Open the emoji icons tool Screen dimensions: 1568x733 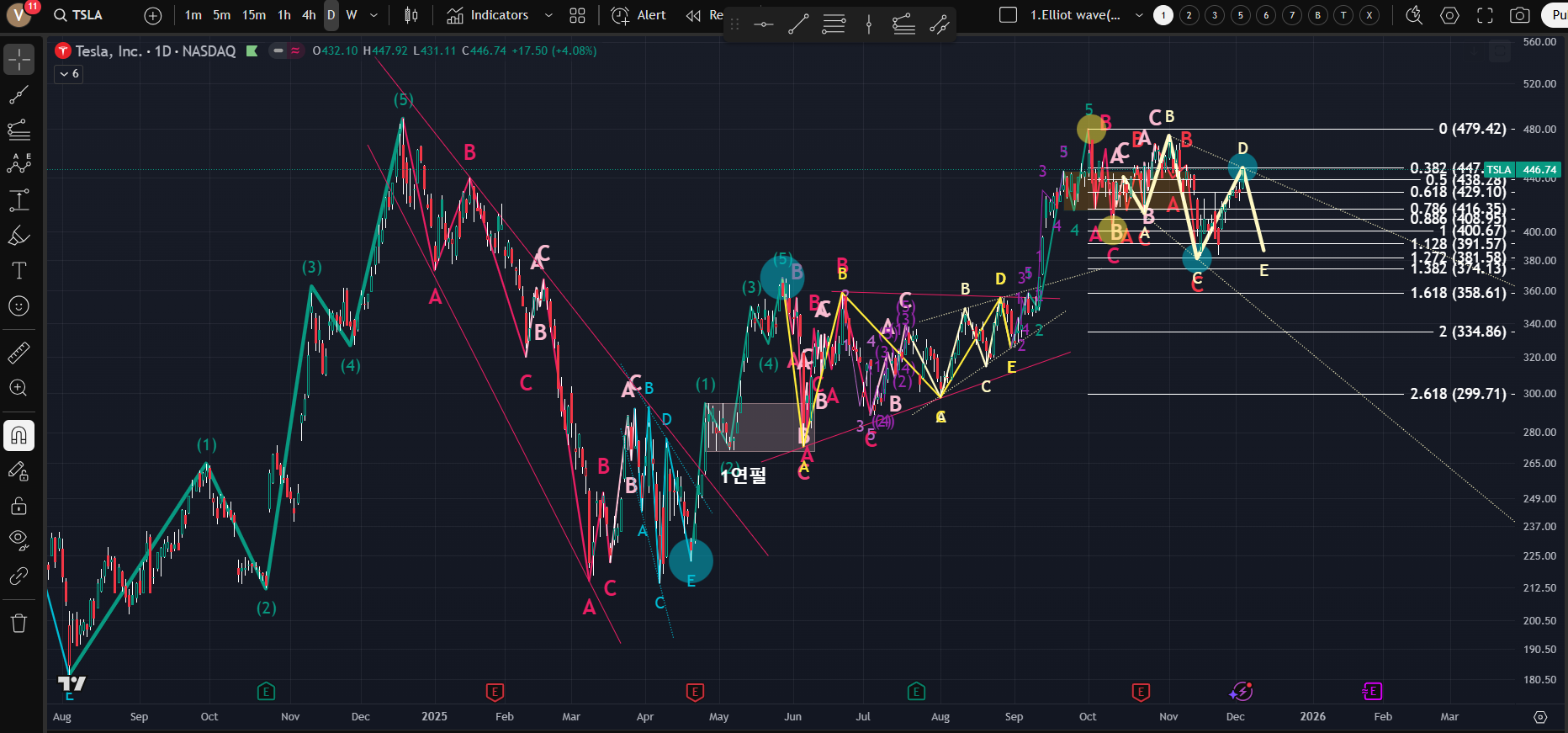pos(19,306)
